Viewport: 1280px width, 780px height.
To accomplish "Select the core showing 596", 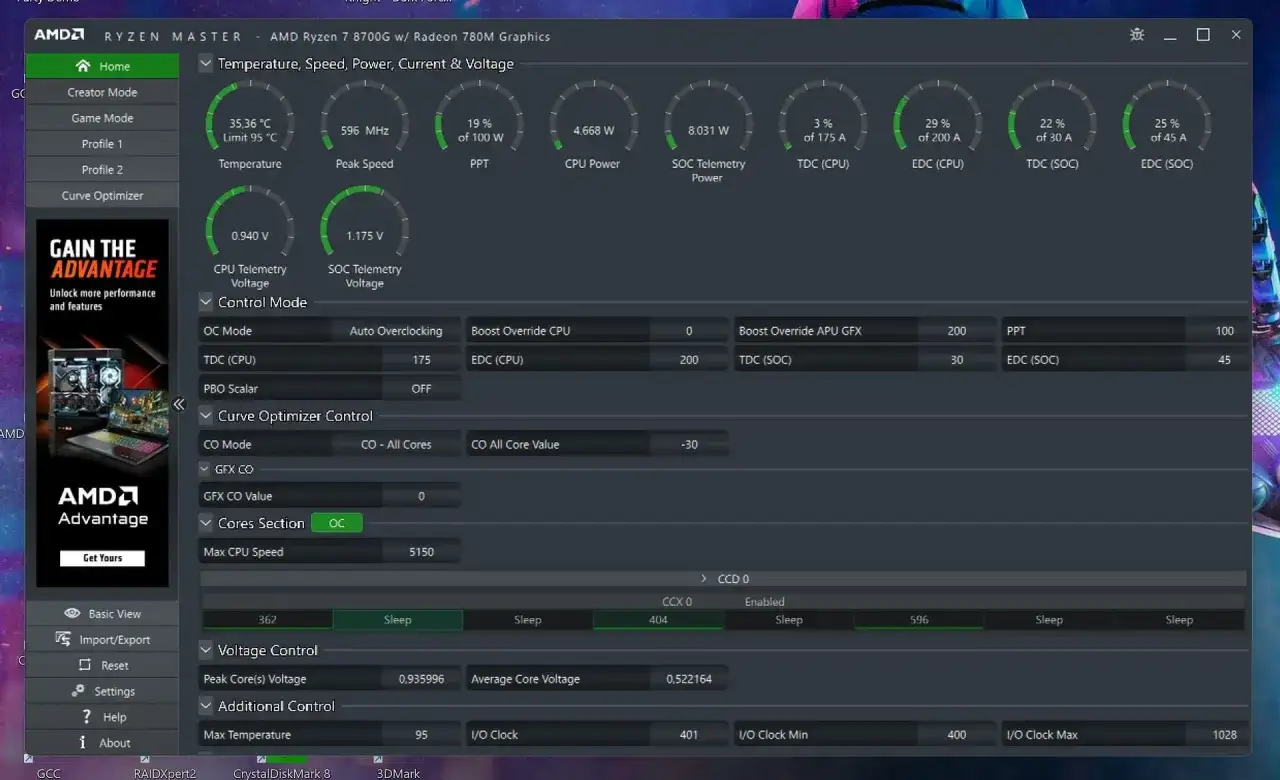I will pos(919,620).
